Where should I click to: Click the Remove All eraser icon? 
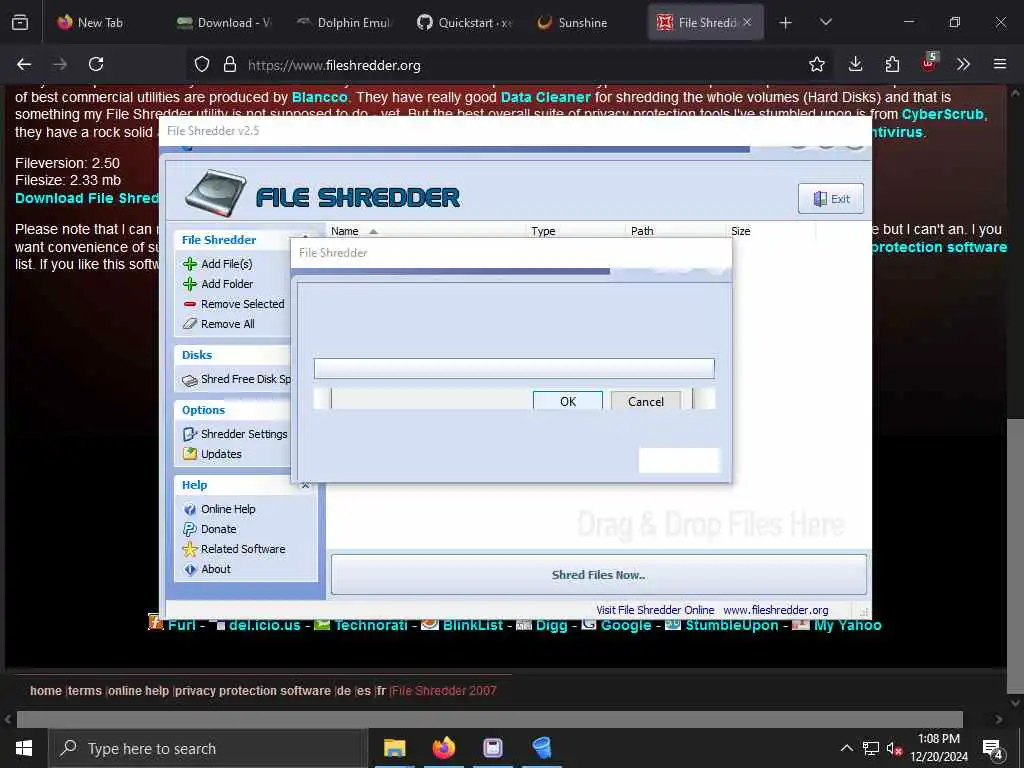[190, 324]
